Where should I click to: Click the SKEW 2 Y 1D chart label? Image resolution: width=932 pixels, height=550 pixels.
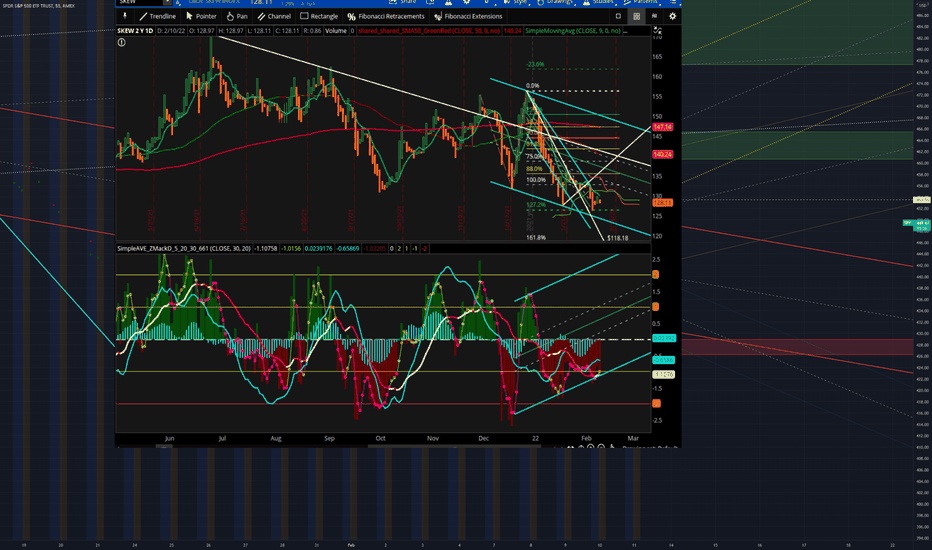pyautogui.click(x=135, y=30)
